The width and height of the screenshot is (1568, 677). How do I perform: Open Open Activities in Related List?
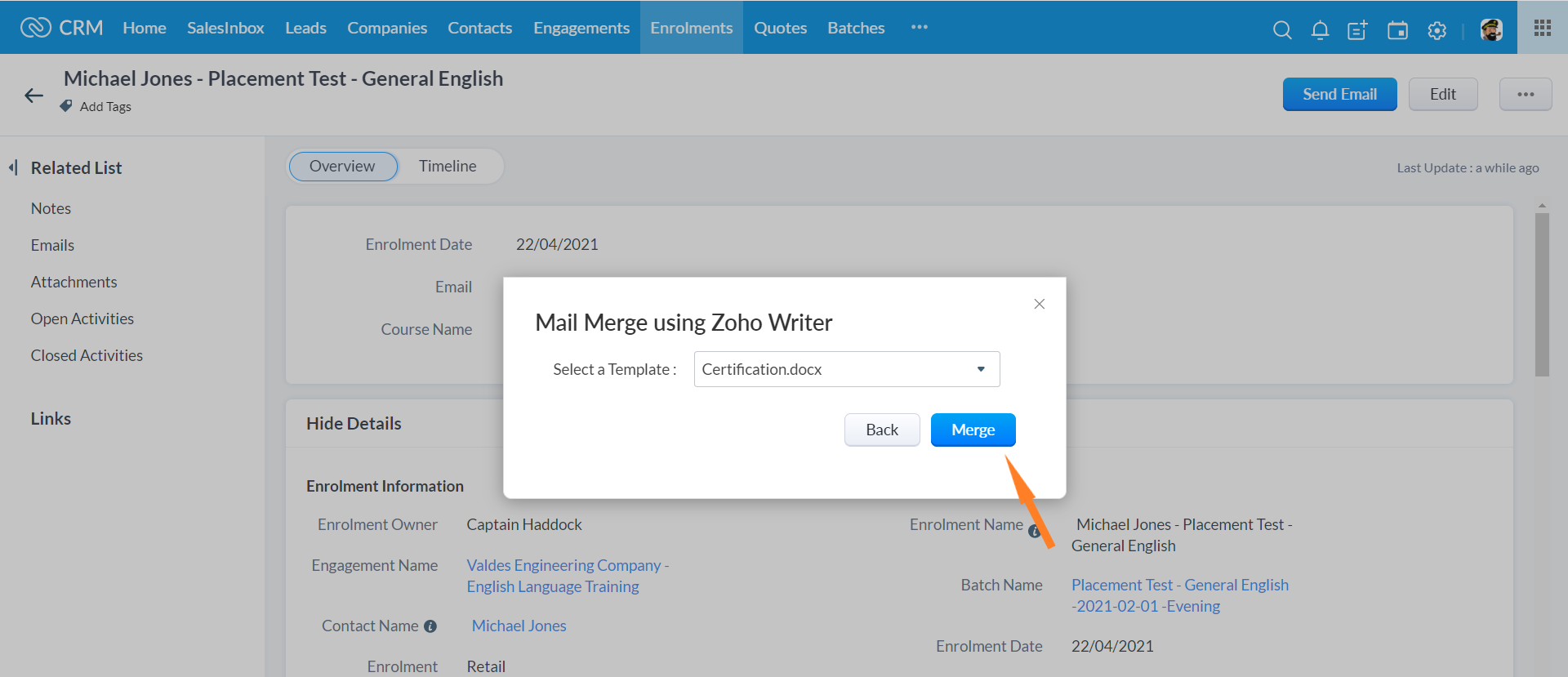click(x=82, y=318)
